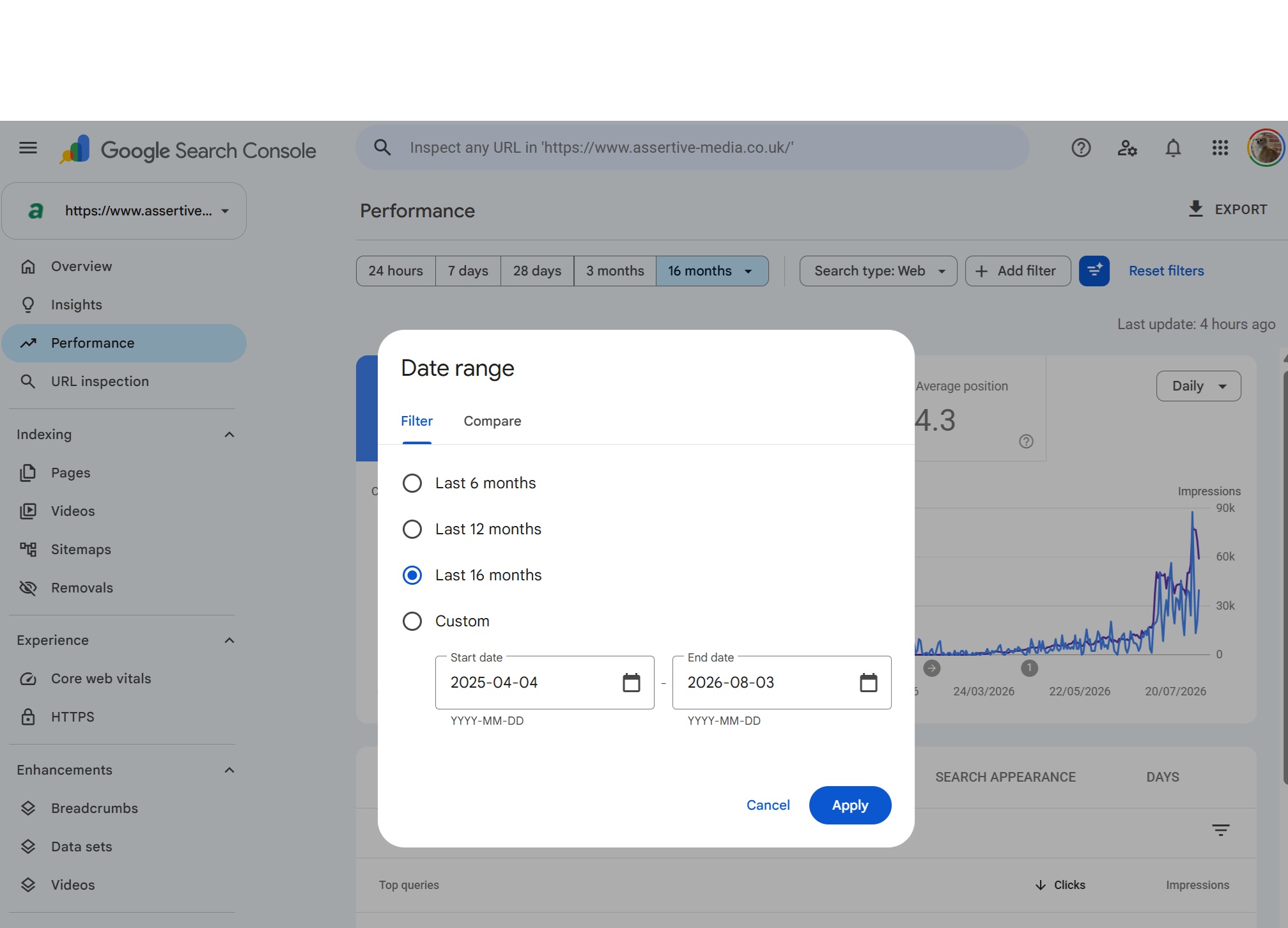This screenshot has width=1288, height=928.
Task: Click the Start date input field
Action: click(x=545, y=683)
